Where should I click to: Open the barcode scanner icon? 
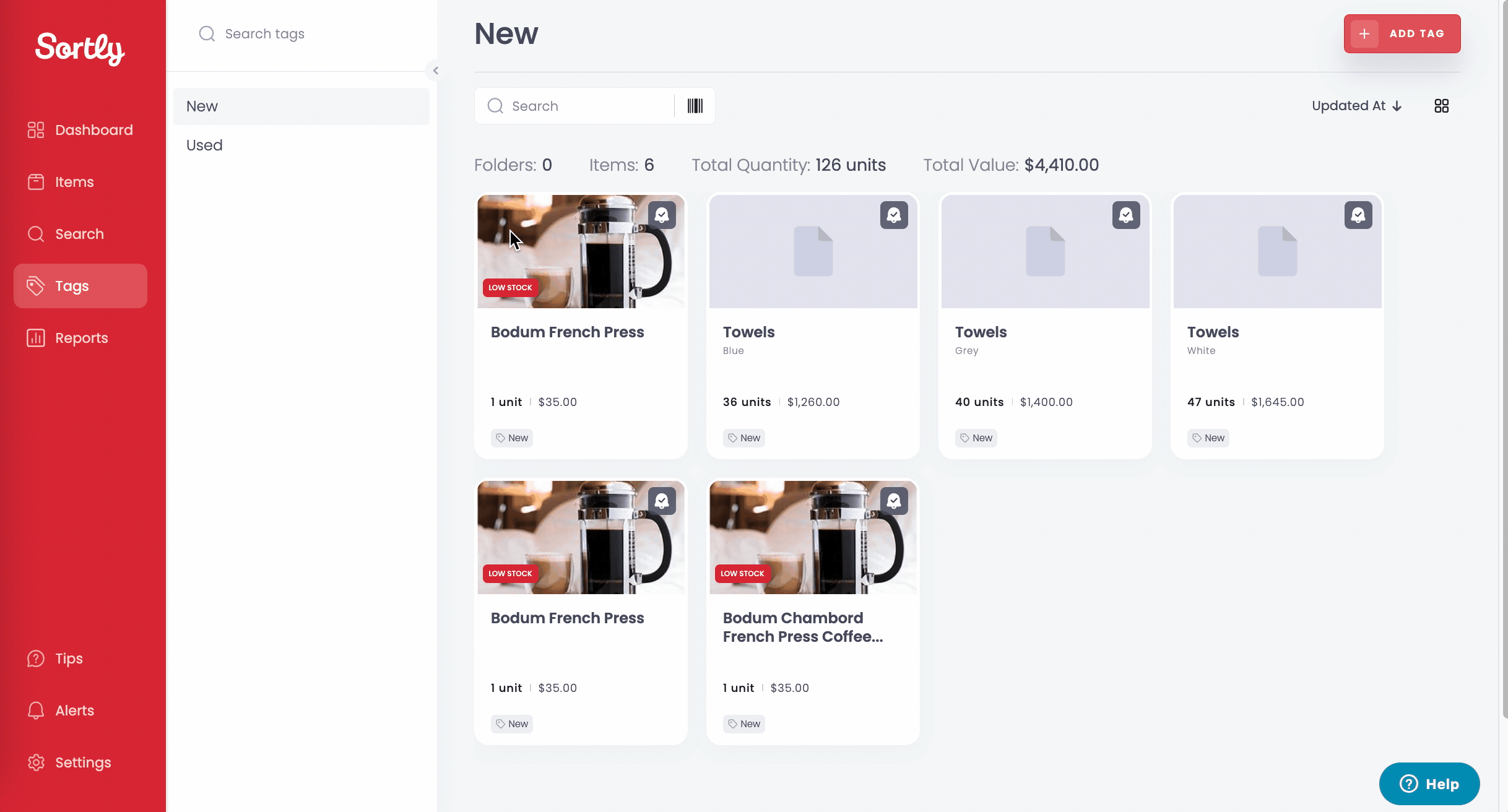[695, 106]
